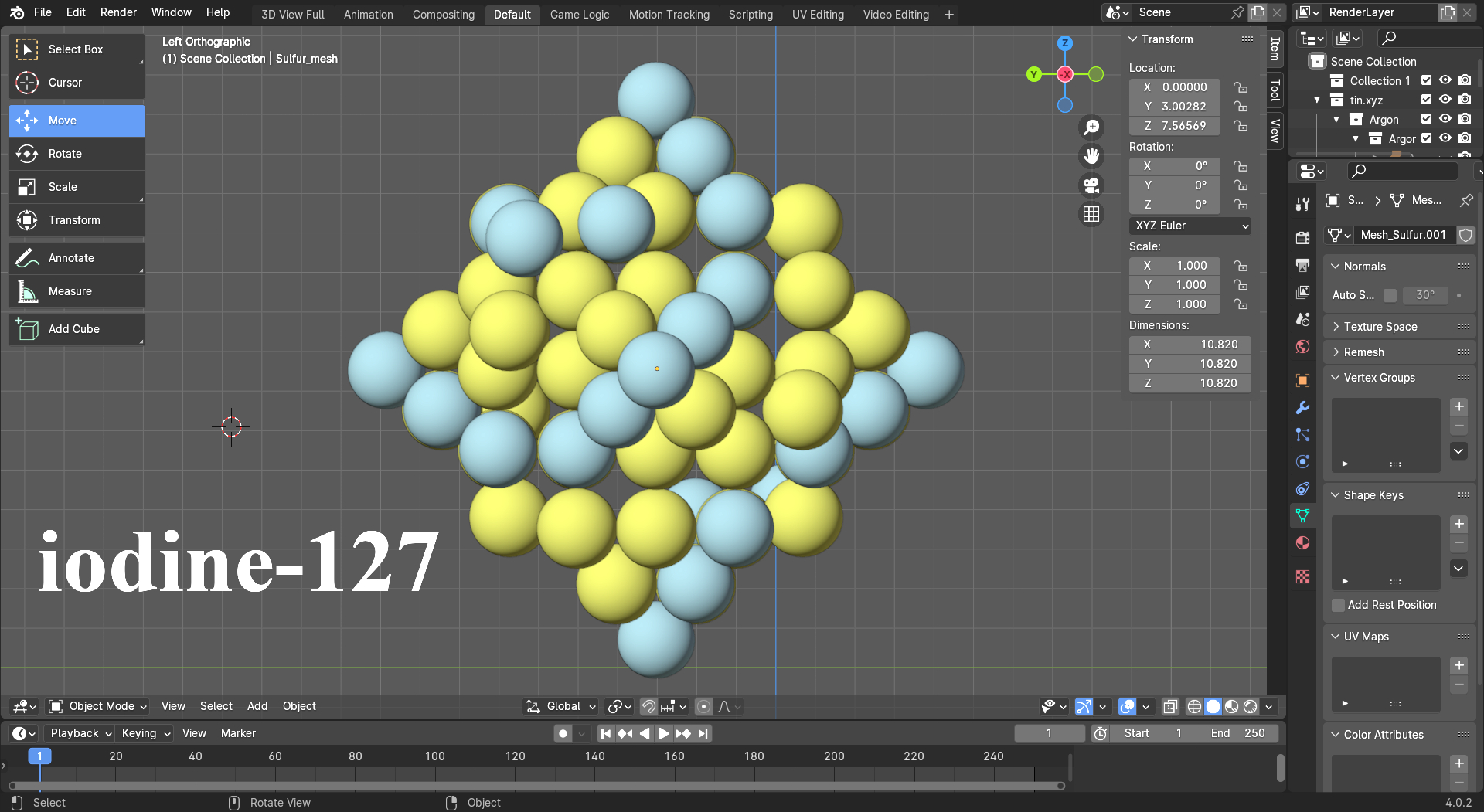Screen dimensions: 1484x812
Task: Open the Render menu
Action: coord(118,12)
